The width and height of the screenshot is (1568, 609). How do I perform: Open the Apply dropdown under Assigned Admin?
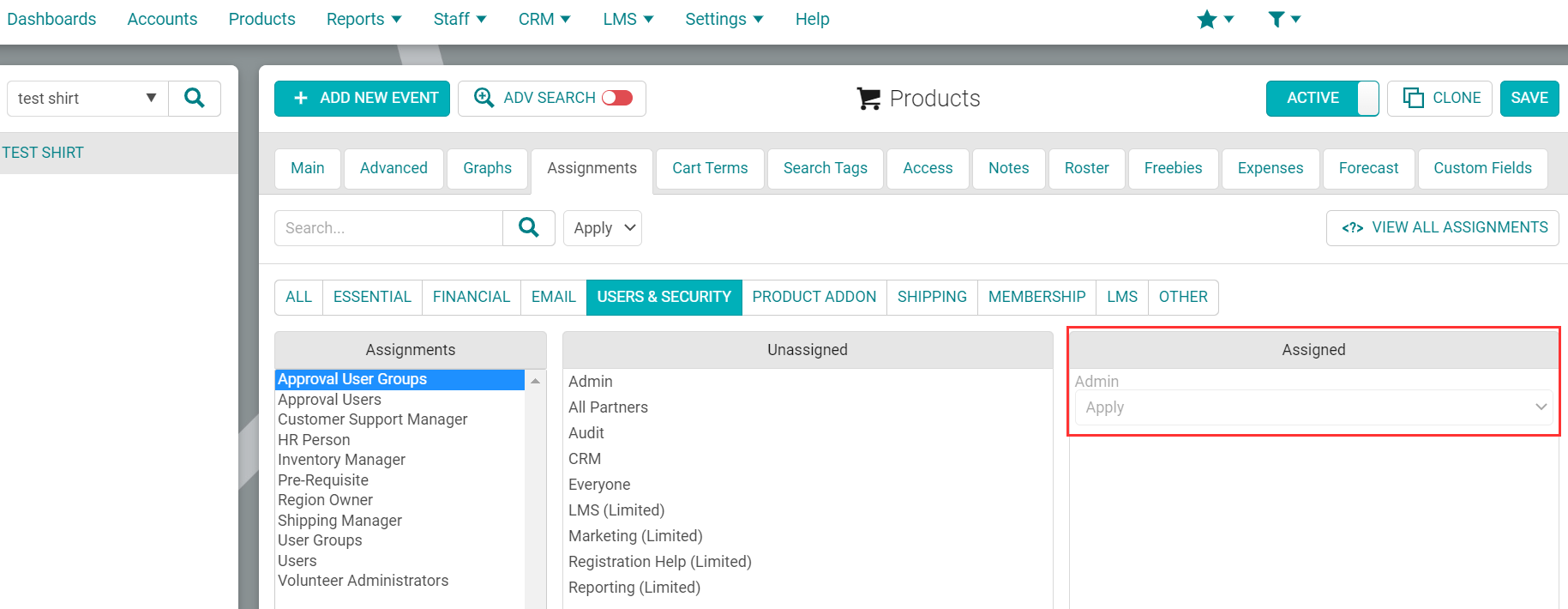pyautogui.click(x=1313, y=407)
